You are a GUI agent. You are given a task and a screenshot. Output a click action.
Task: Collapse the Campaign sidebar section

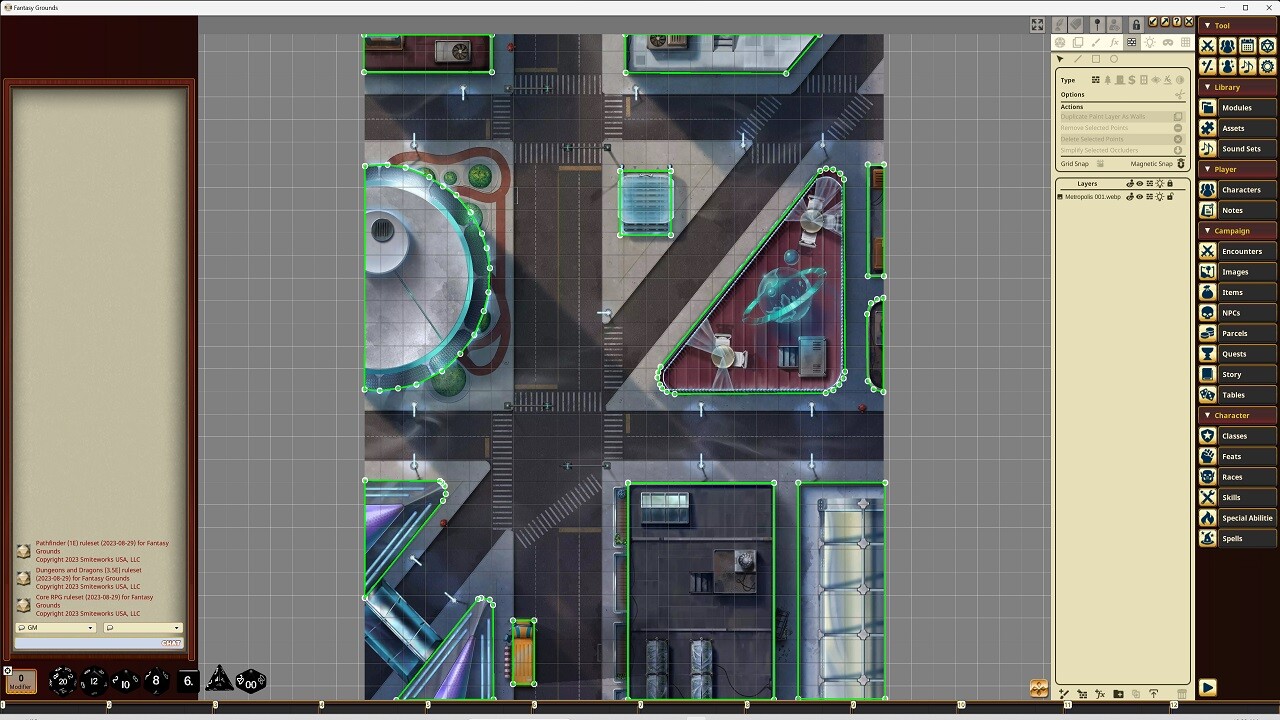1208,231
